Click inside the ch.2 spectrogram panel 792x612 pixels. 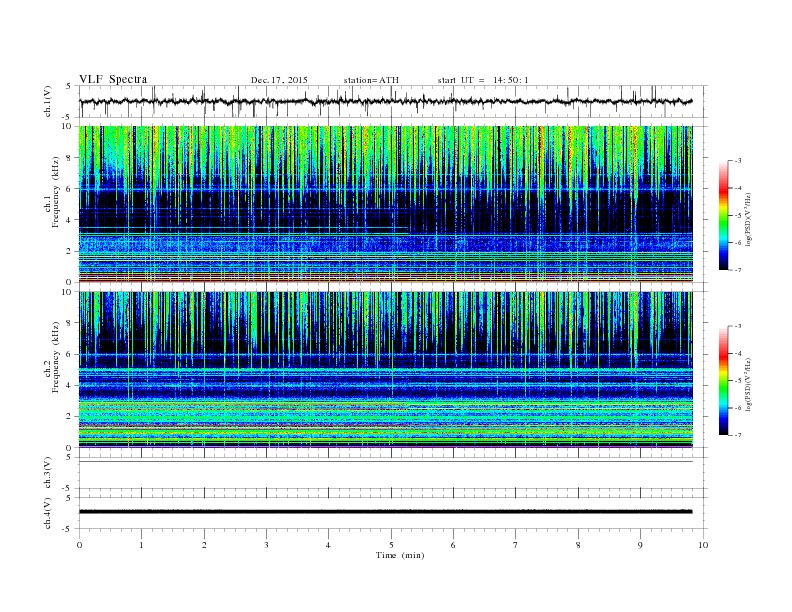pyautogui.click(x=385, y=370)
